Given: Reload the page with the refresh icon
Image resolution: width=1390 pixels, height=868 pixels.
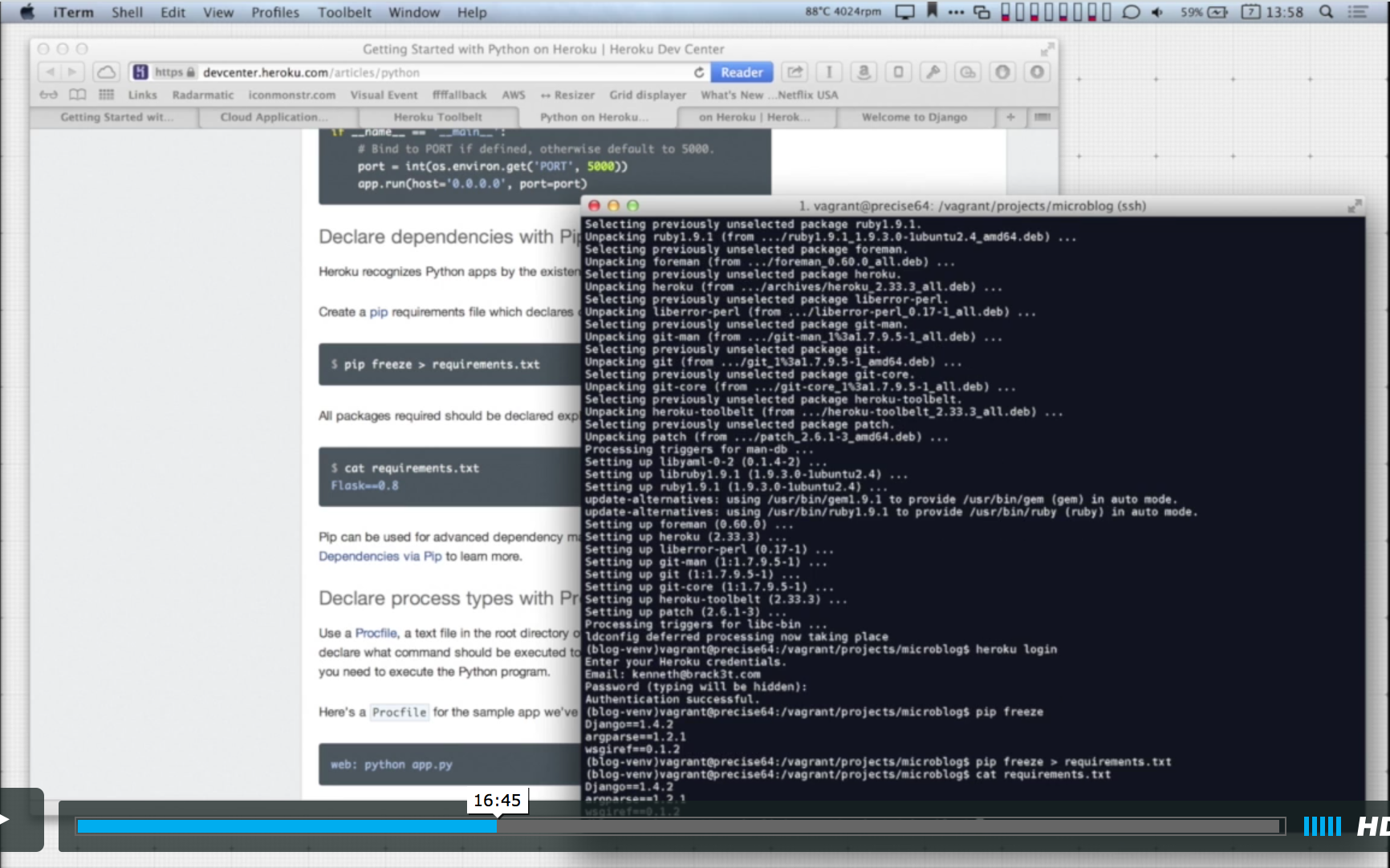Looking at the screenshot, I should coord(699,72).
